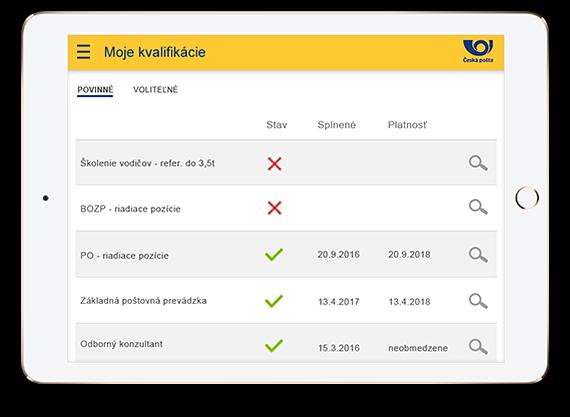
Task: Switch to the VOLITEĽNÉ tab
Action: coord(156,90)
